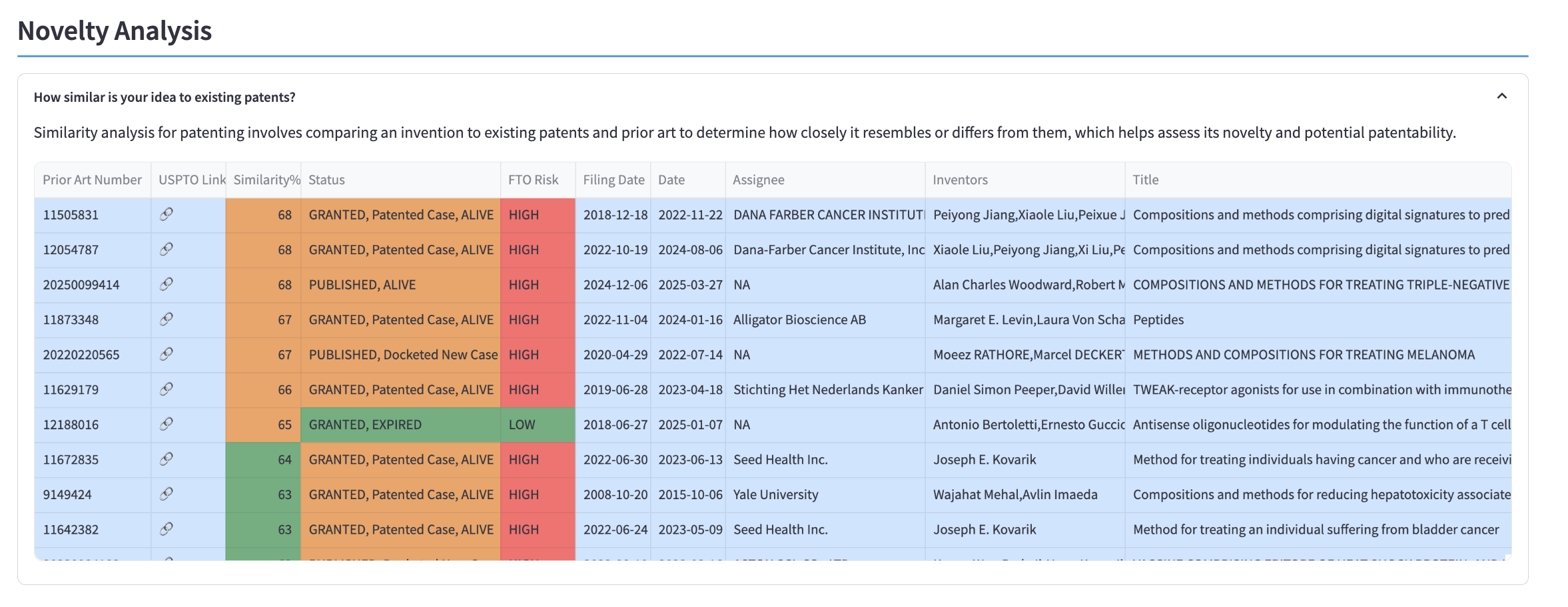Open USPTO link icon for patent 11873348
The width and height of the screenshot is (1568, 607).
pyautogui.click(x=167, y=319)
